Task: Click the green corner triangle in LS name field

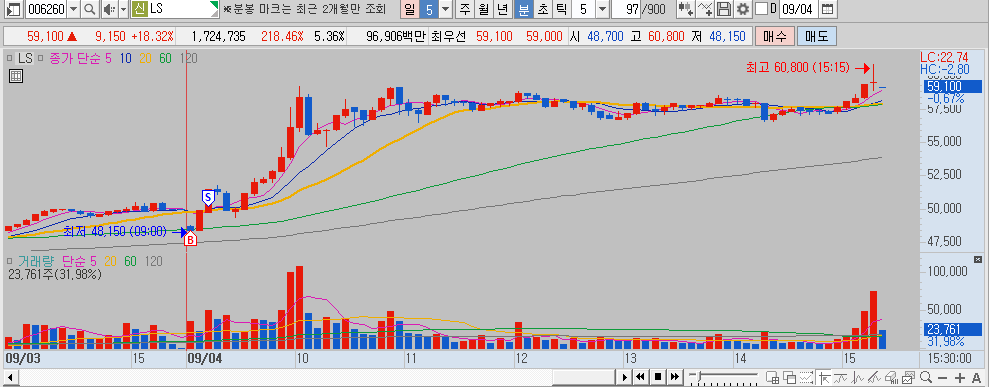Action: click(214, 6)
